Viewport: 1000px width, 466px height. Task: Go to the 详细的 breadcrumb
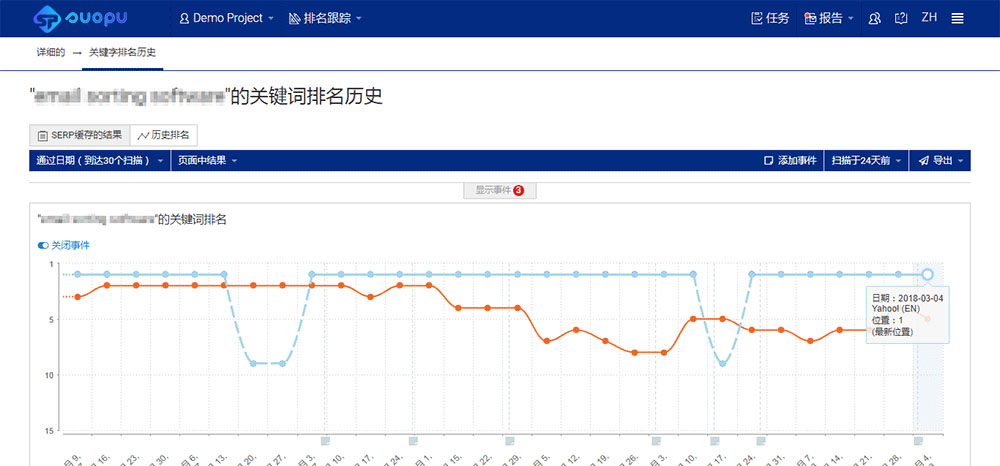point(50,53)
